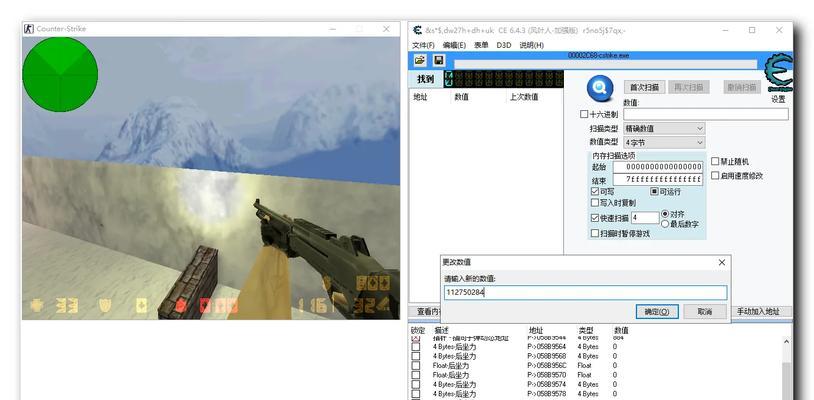Lock the row with address P->058B9564
814x400 pixels.
[416, 347]
